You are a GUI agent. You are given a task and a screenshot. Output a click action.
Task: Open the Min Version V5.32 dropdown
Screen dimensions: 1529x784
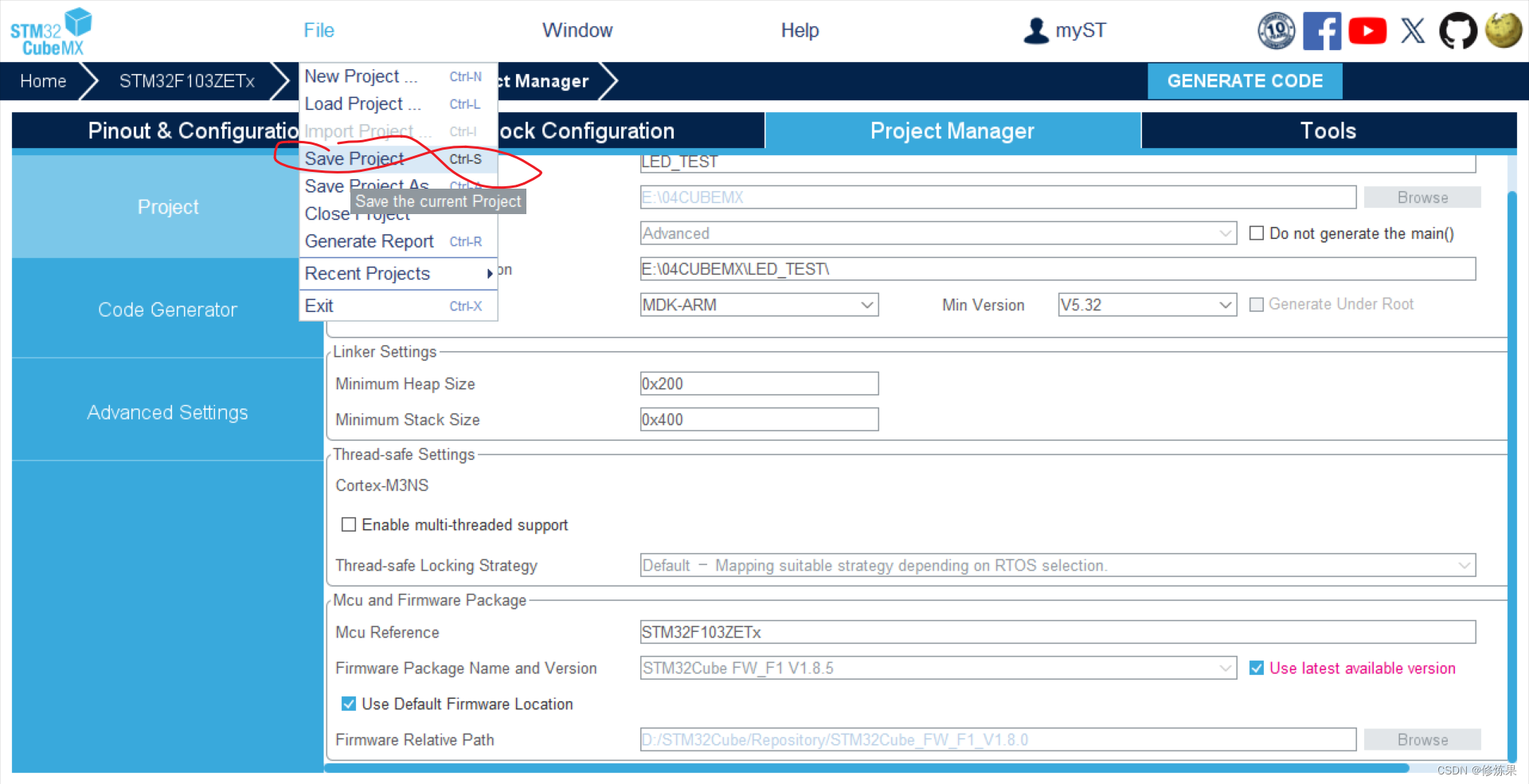pos(1147,305)
